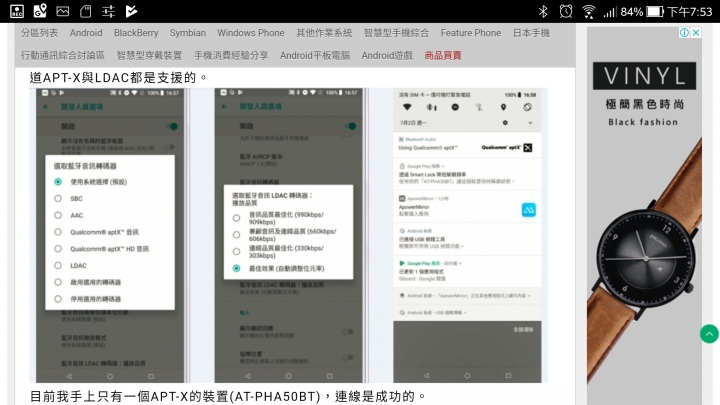Viewport: 720px width, 405px height.
Task: Tap the blue ApowerMirror app icon
Action: click(x=529, y=210)
